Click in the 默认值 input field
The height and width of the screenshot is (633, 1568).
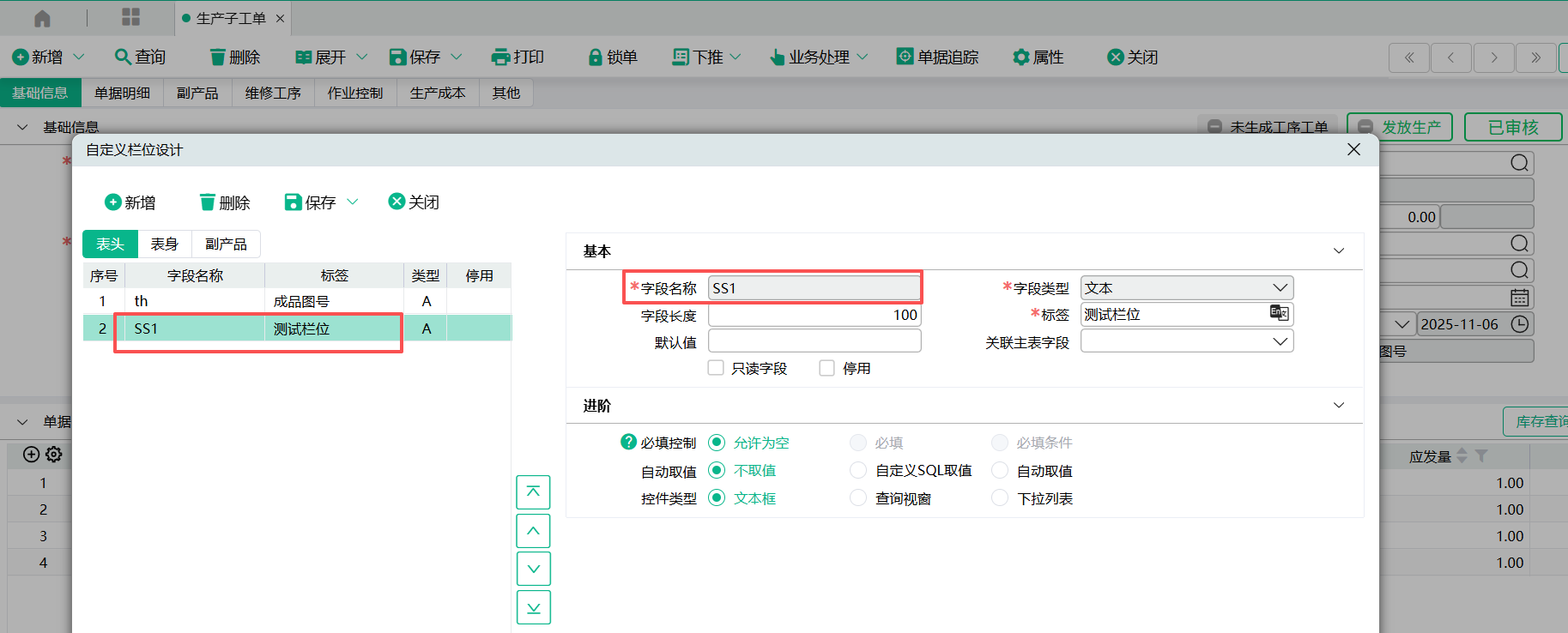click(x=814, y=341)
